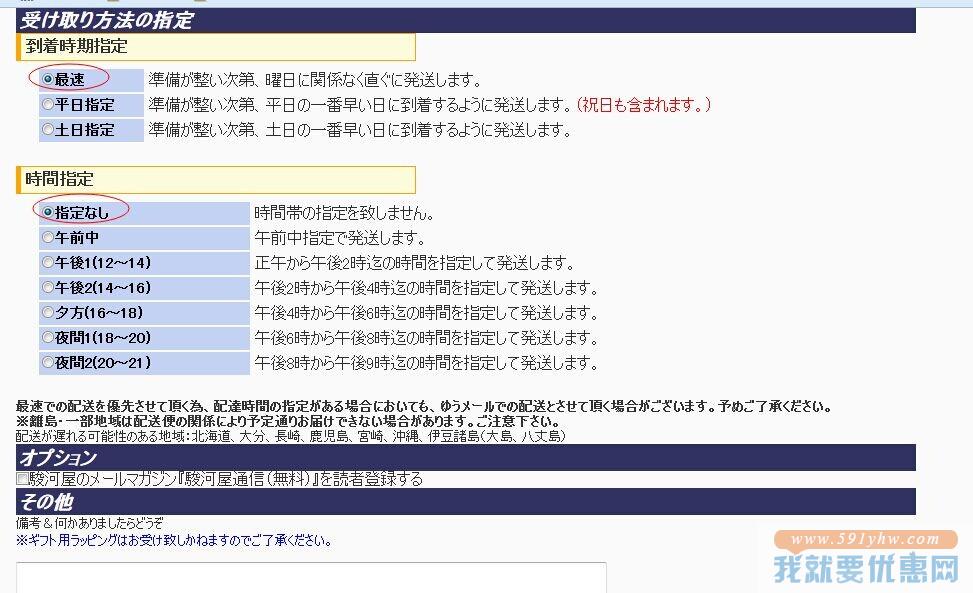Click text 正午から午後2時迄の時間を指定して発送します。
This screenshot has height=593, width=973.
(x=415, y=263)
